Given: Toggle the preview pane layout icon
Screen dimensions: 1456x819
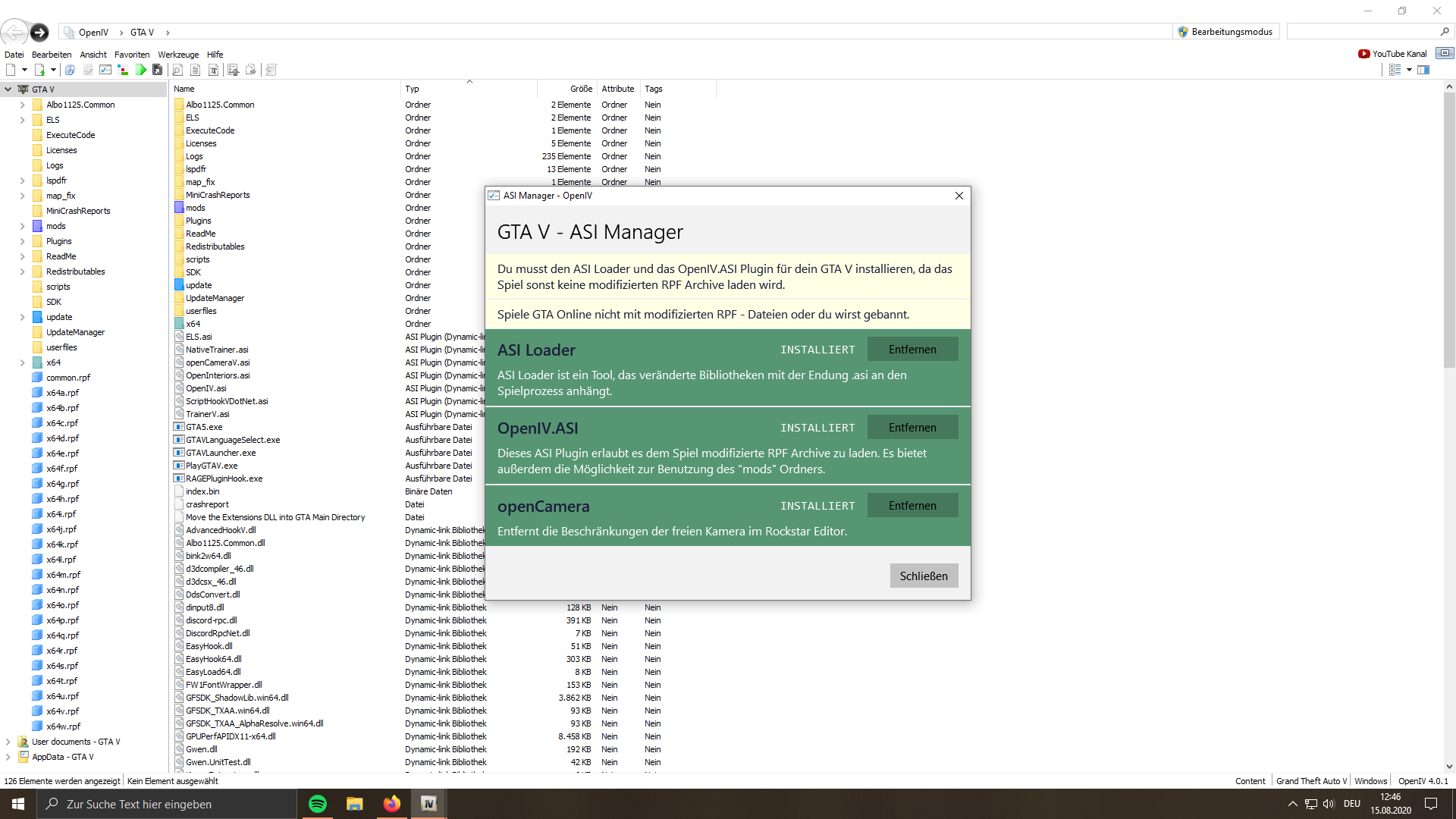Looking at the screenshot, I should [x=1423, y=70].
